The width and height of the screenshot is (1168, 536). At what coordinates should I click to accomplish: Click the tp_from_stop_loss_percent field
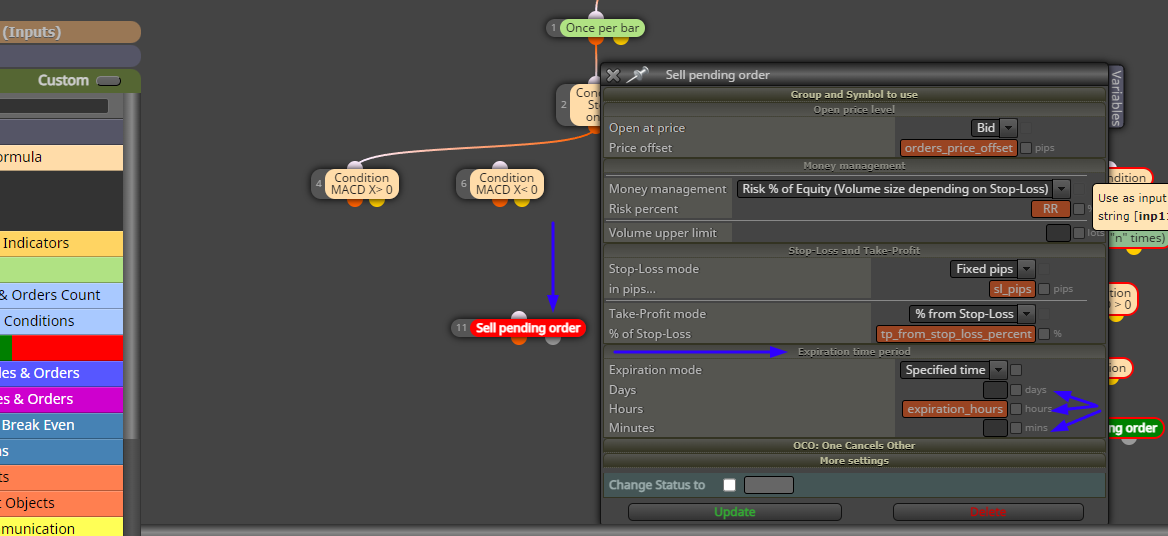tap(956, 334)
